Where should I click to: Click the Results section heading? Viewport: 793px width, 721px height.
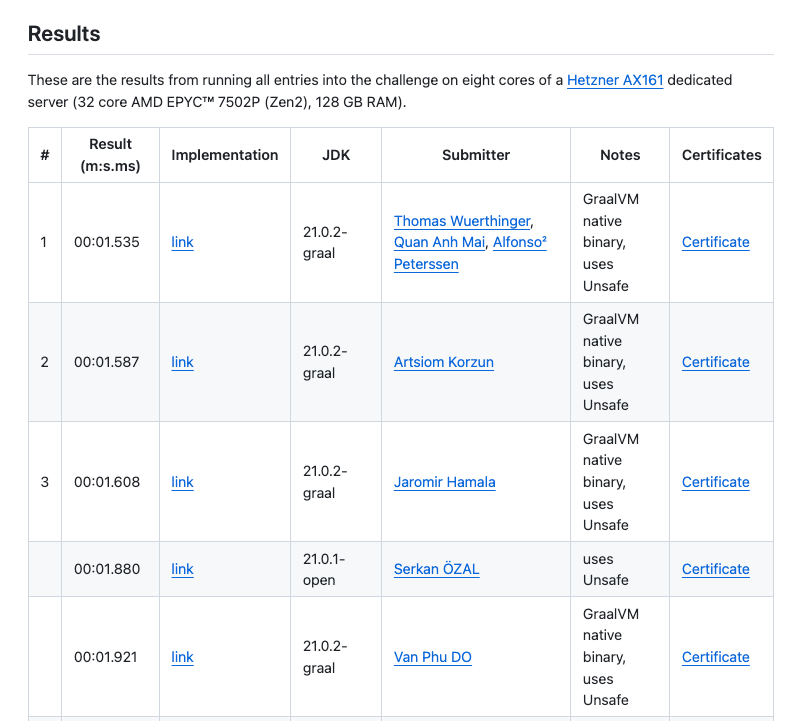(64, 34)
